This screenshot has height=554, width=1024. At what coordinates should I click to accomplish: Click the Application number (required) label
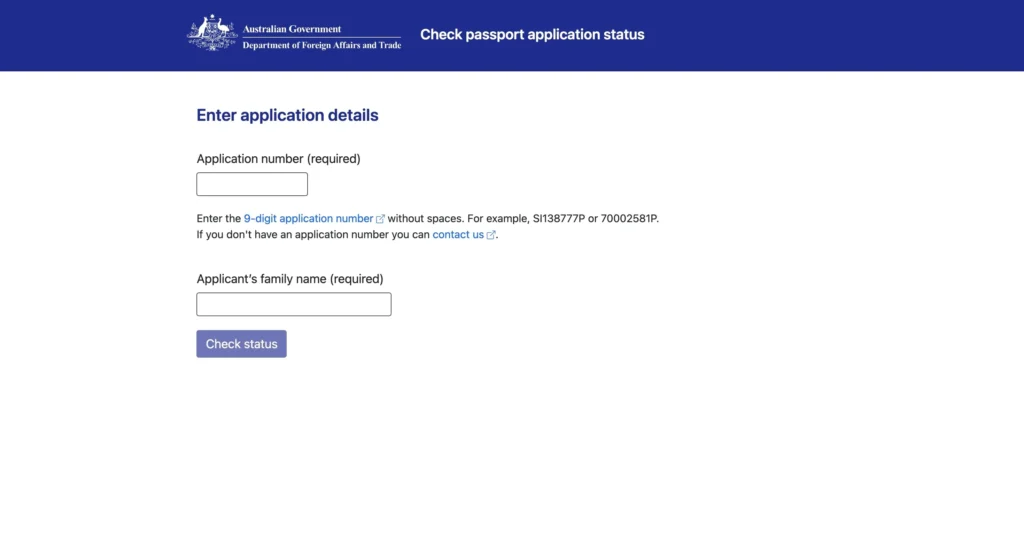278,159
